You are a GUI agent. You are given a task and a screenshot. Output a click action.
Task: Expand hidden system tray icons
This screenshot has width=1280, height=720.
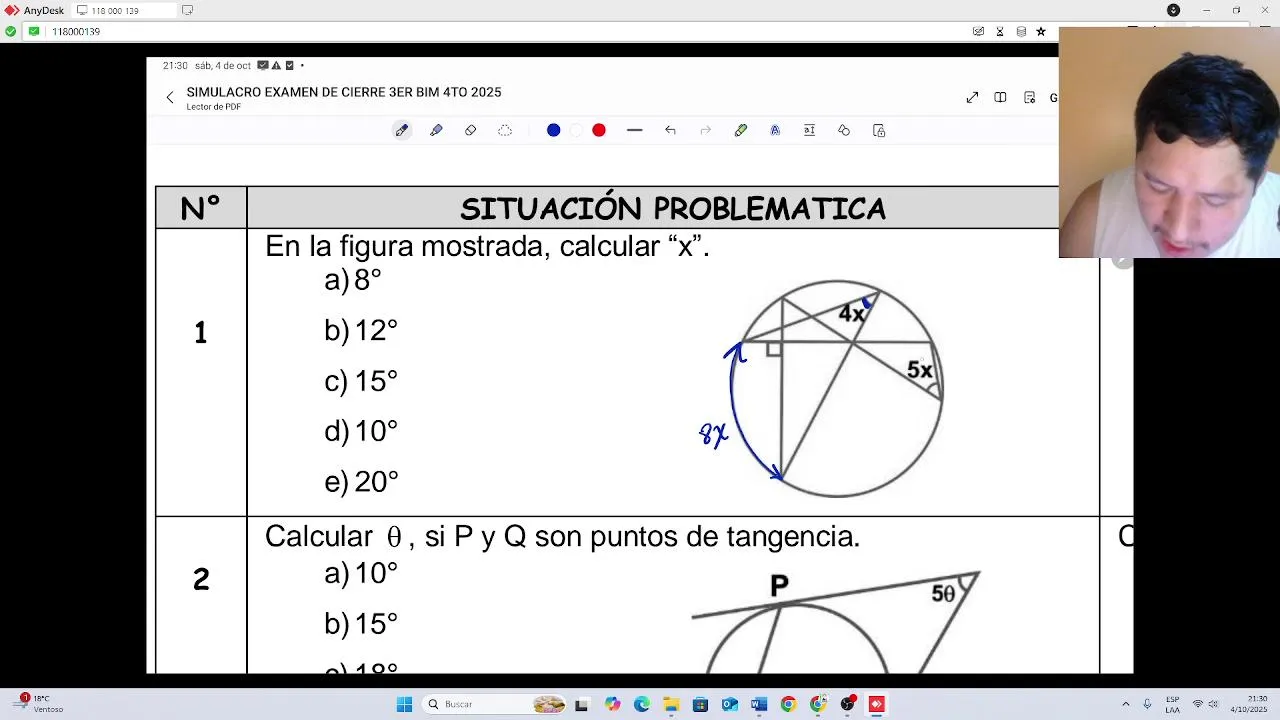(1126, 704)
